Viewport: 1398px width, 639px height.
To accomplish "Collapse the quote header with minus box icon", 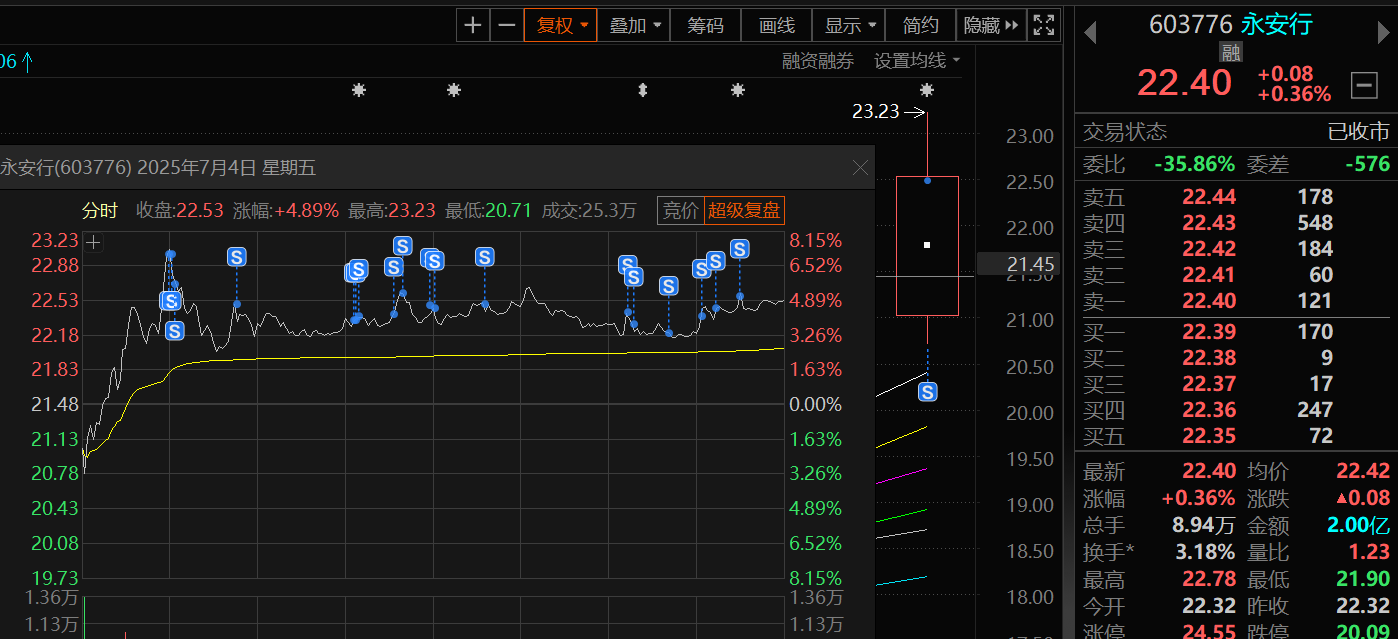I will tap(1364, 85).
